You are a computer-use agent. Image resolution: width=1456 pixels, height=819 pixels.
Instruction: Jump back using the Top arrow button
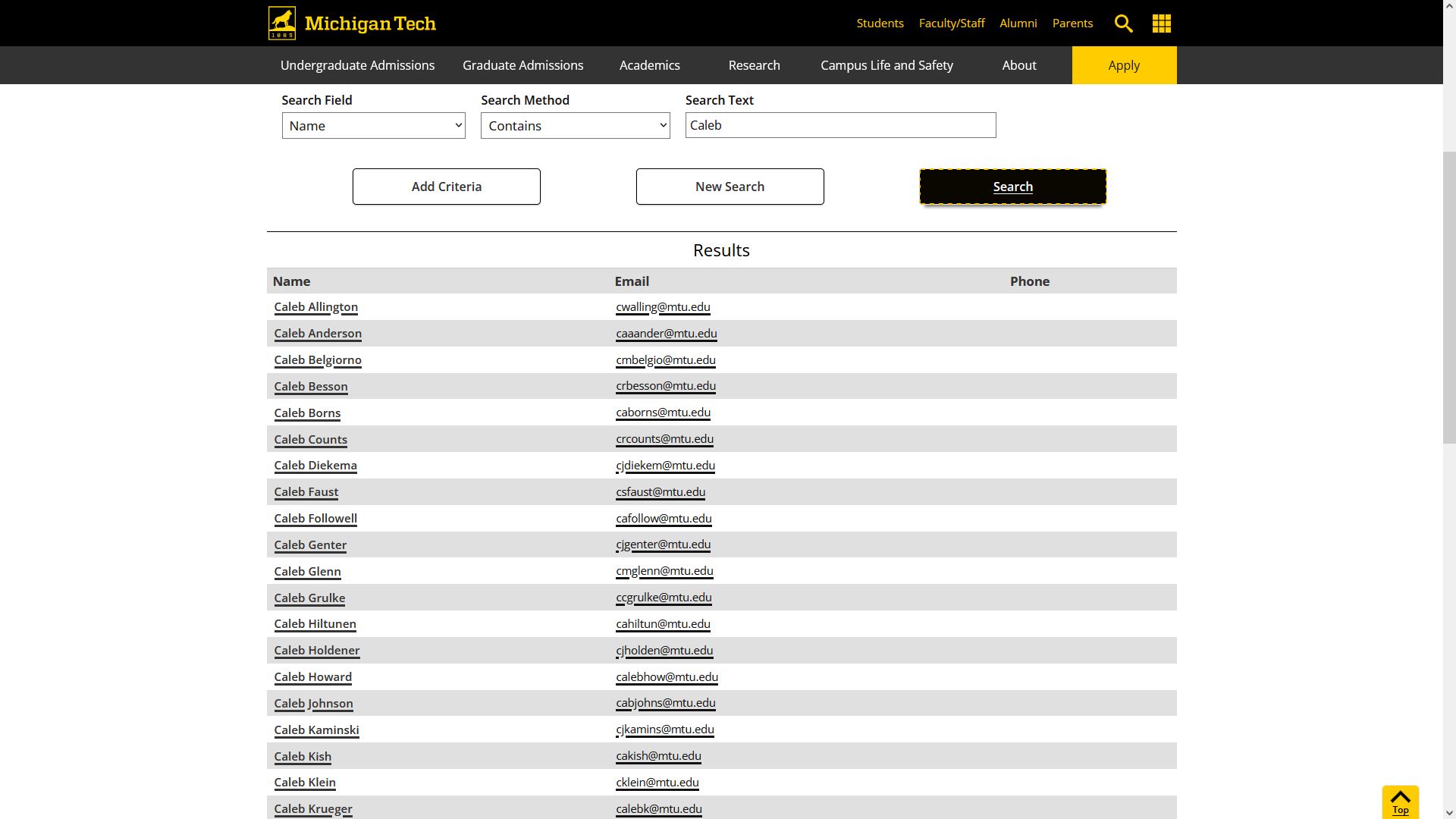pyautogui.click(x=1400, y=802)
